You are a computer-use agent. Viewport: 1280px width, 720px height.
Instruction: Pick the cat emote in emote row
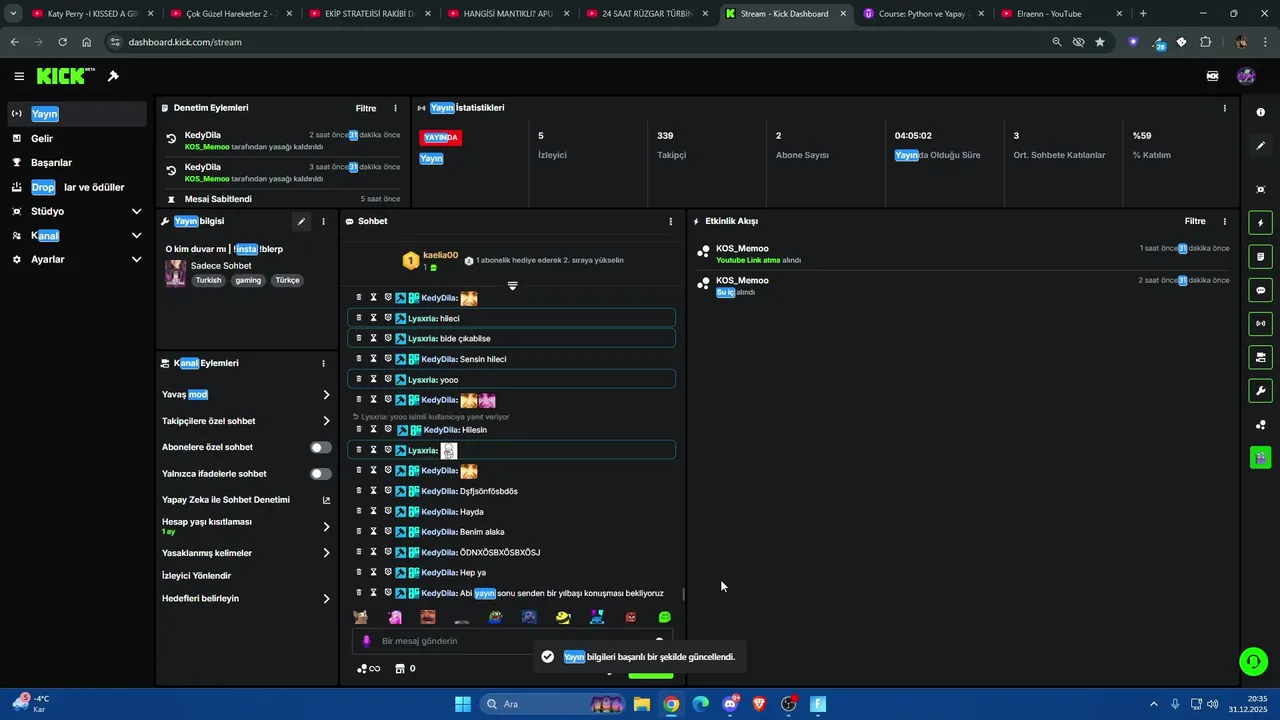tap(360, 617)
